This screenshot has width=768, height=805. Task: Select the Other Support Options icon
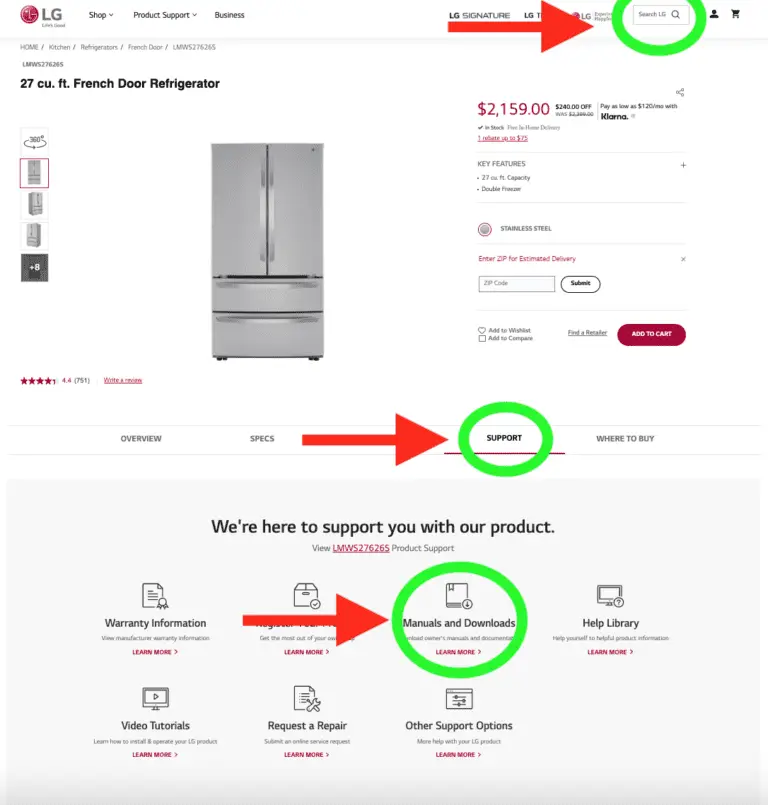pos(459,697)
